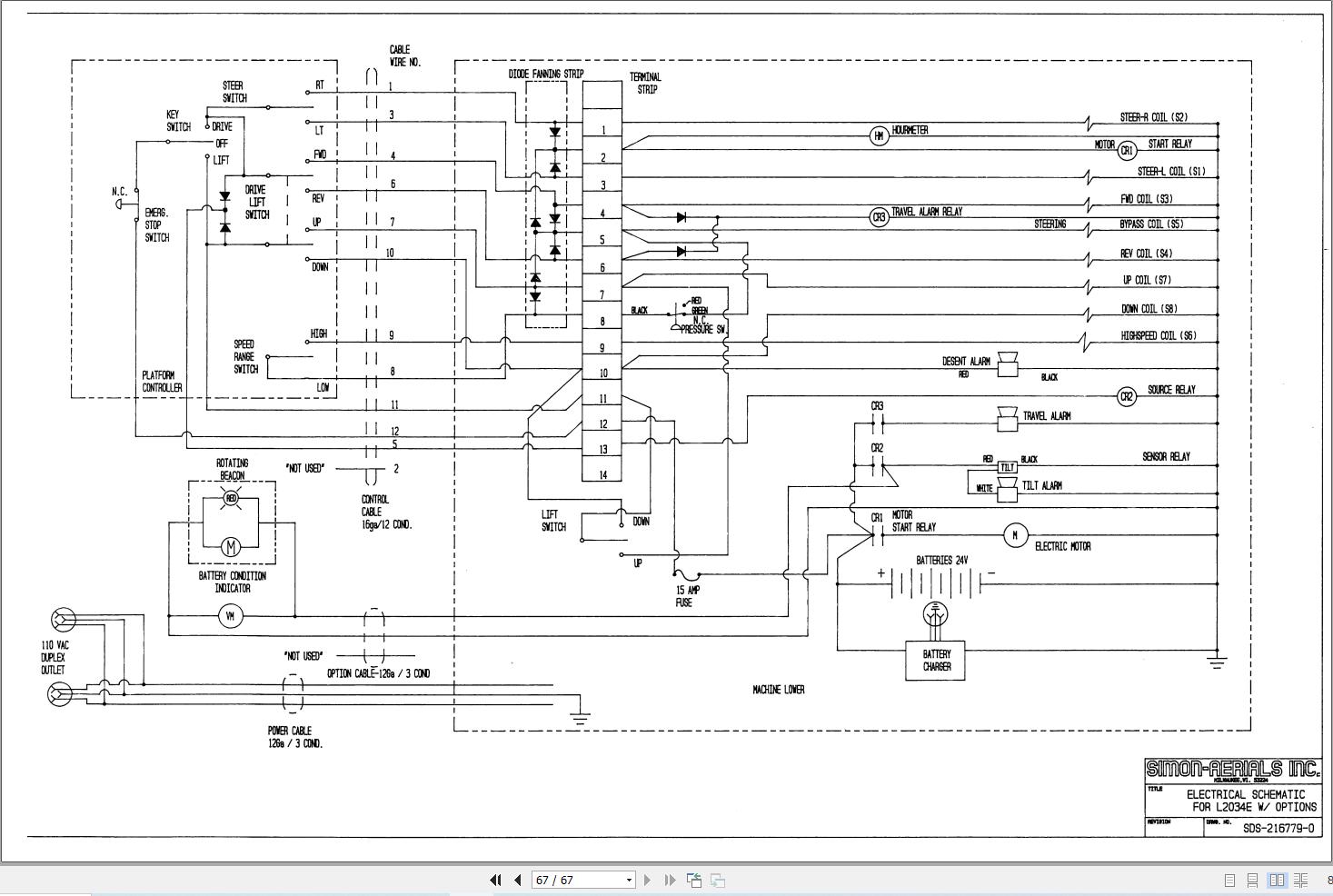1333x896 pixels.
Task: Click the POWER CABLE 12ga / 3 COND. label
Action: [294, 737]
